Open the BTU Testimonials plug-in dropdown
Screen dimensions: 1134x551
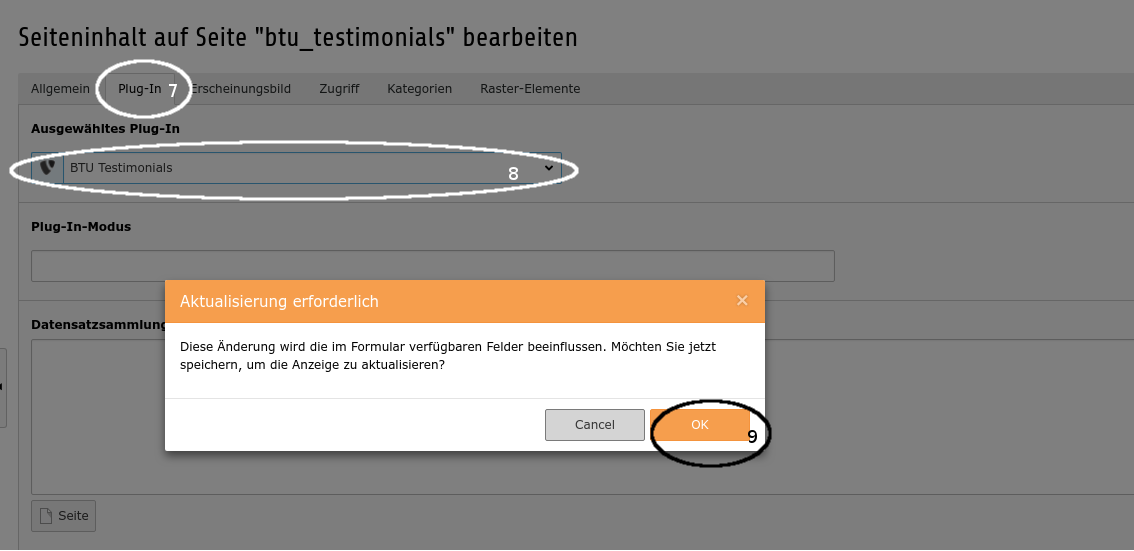[300, 168]
